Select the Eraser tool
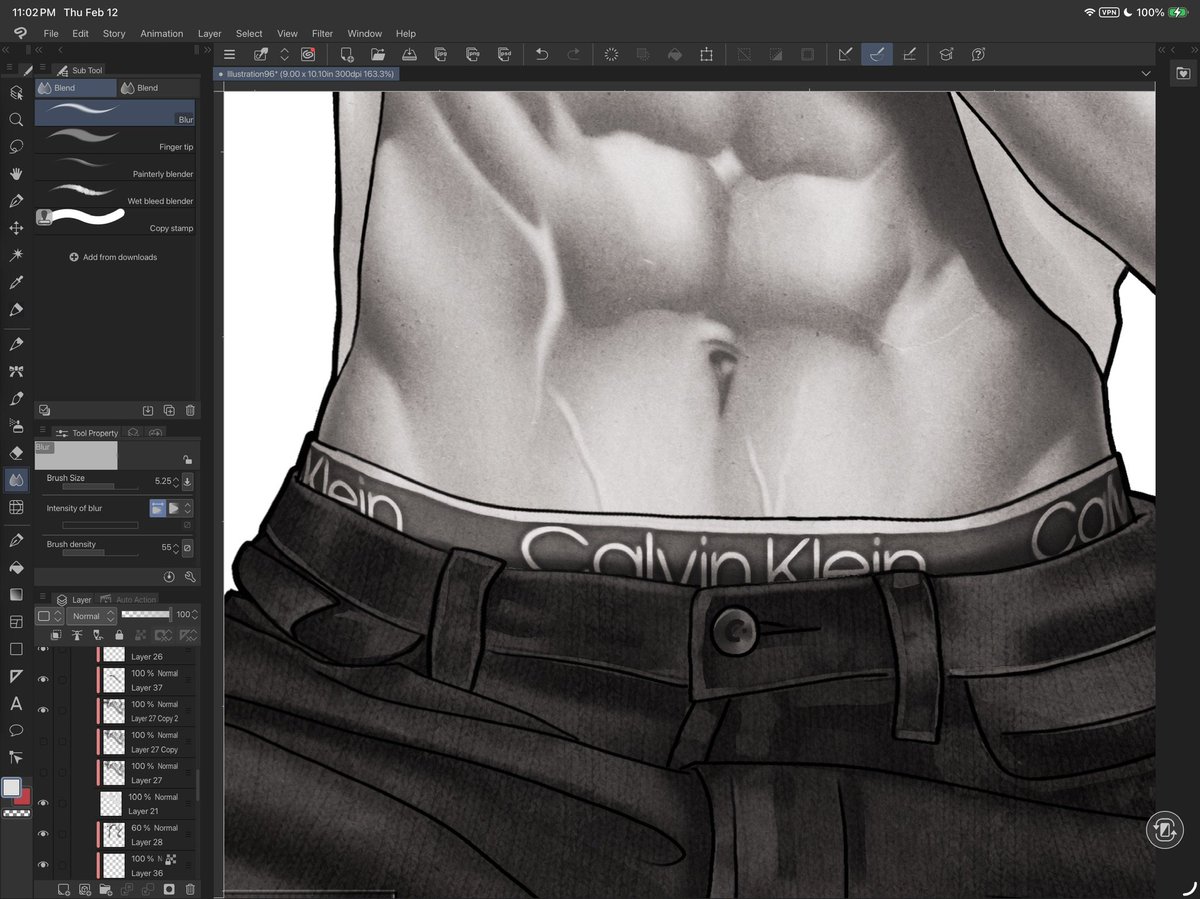Screen dimensions: 1200x899 point(16,453)
